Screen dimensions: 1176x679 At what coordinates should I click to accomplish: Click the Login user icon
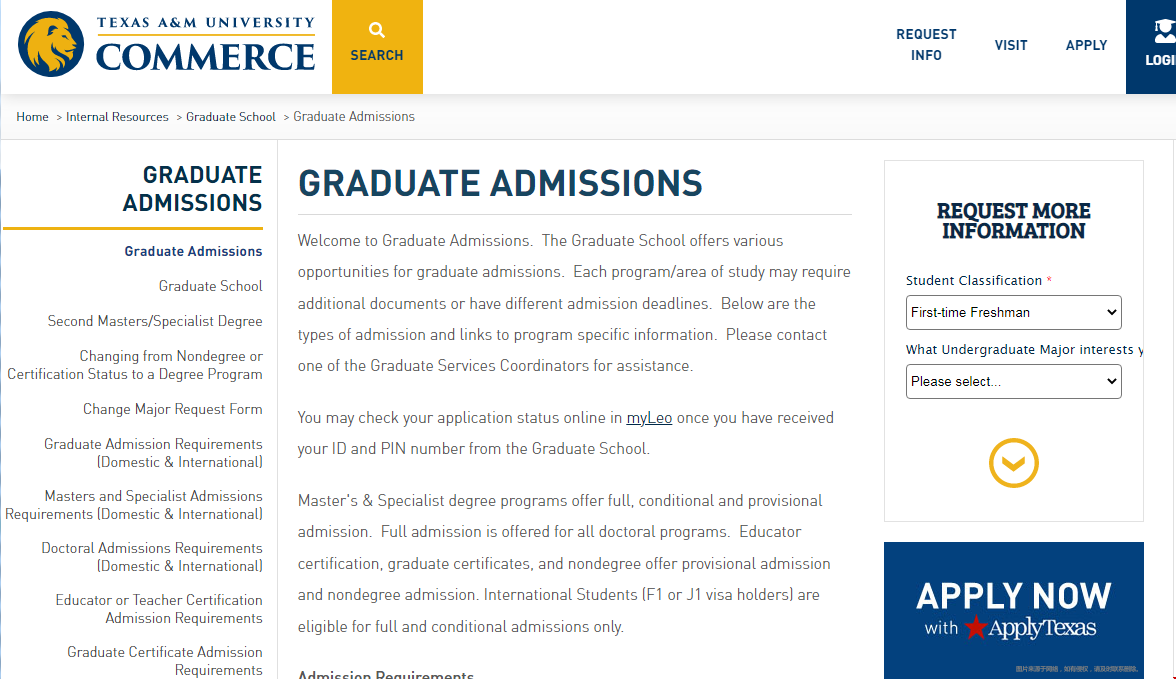pyautogui.click(x=1162, y=31)
